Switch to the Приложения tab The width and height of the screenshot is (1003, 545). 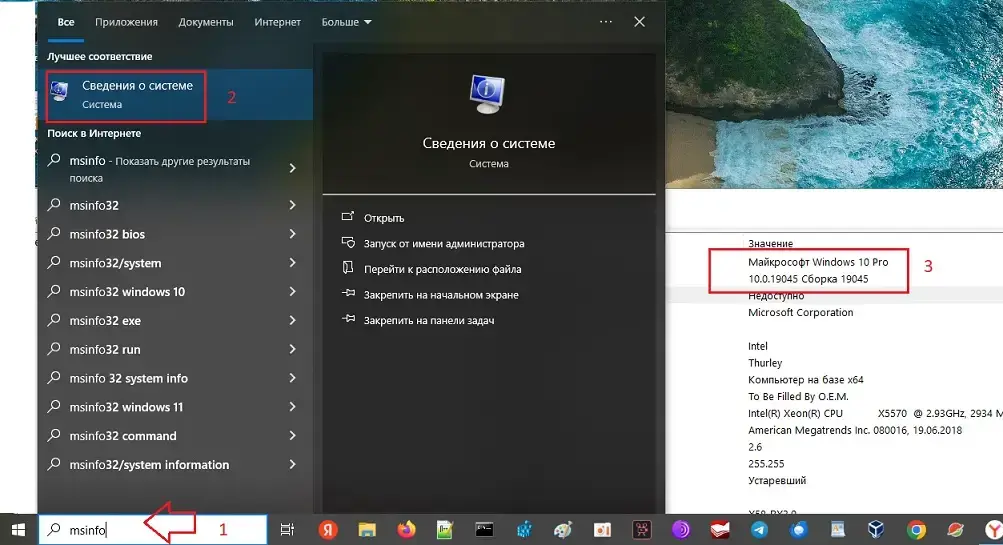pos(126,22)
